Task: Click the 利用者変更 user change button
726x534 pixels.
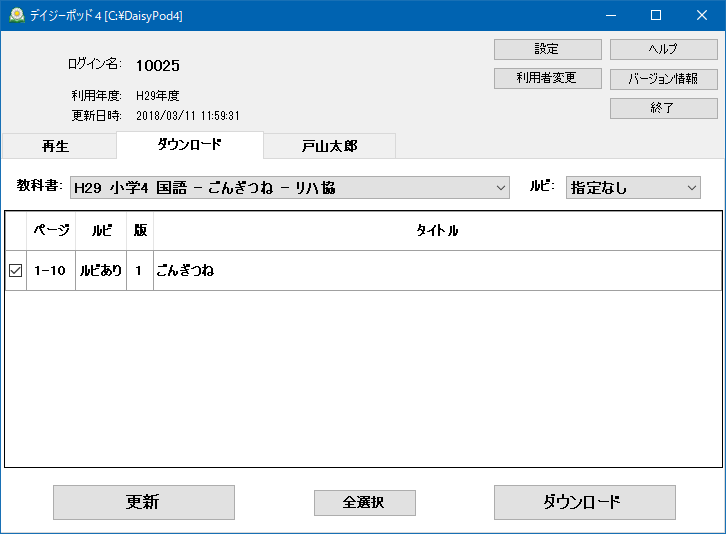Action: click(547, 78)
